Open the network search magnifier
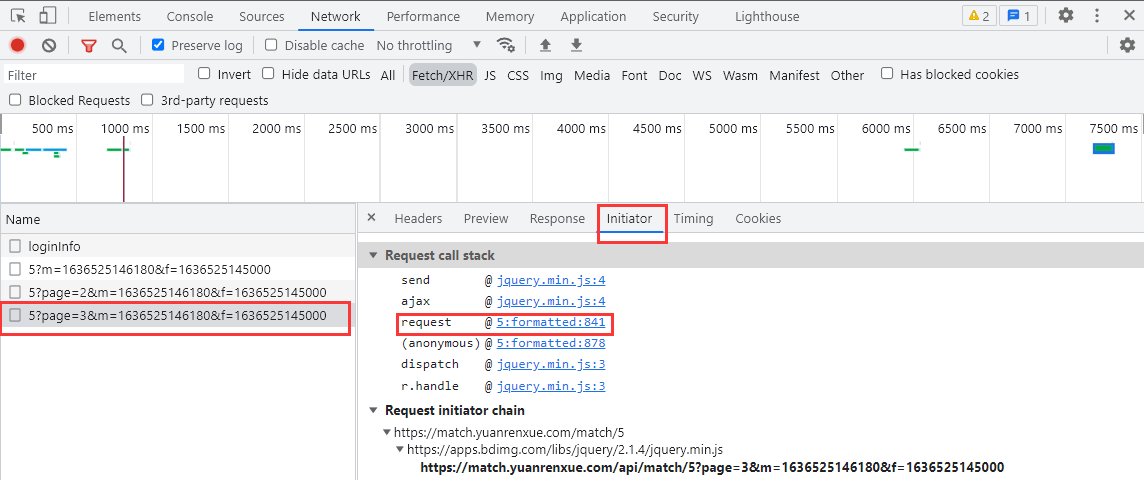 pyautogui.click(x=119, y=46)
